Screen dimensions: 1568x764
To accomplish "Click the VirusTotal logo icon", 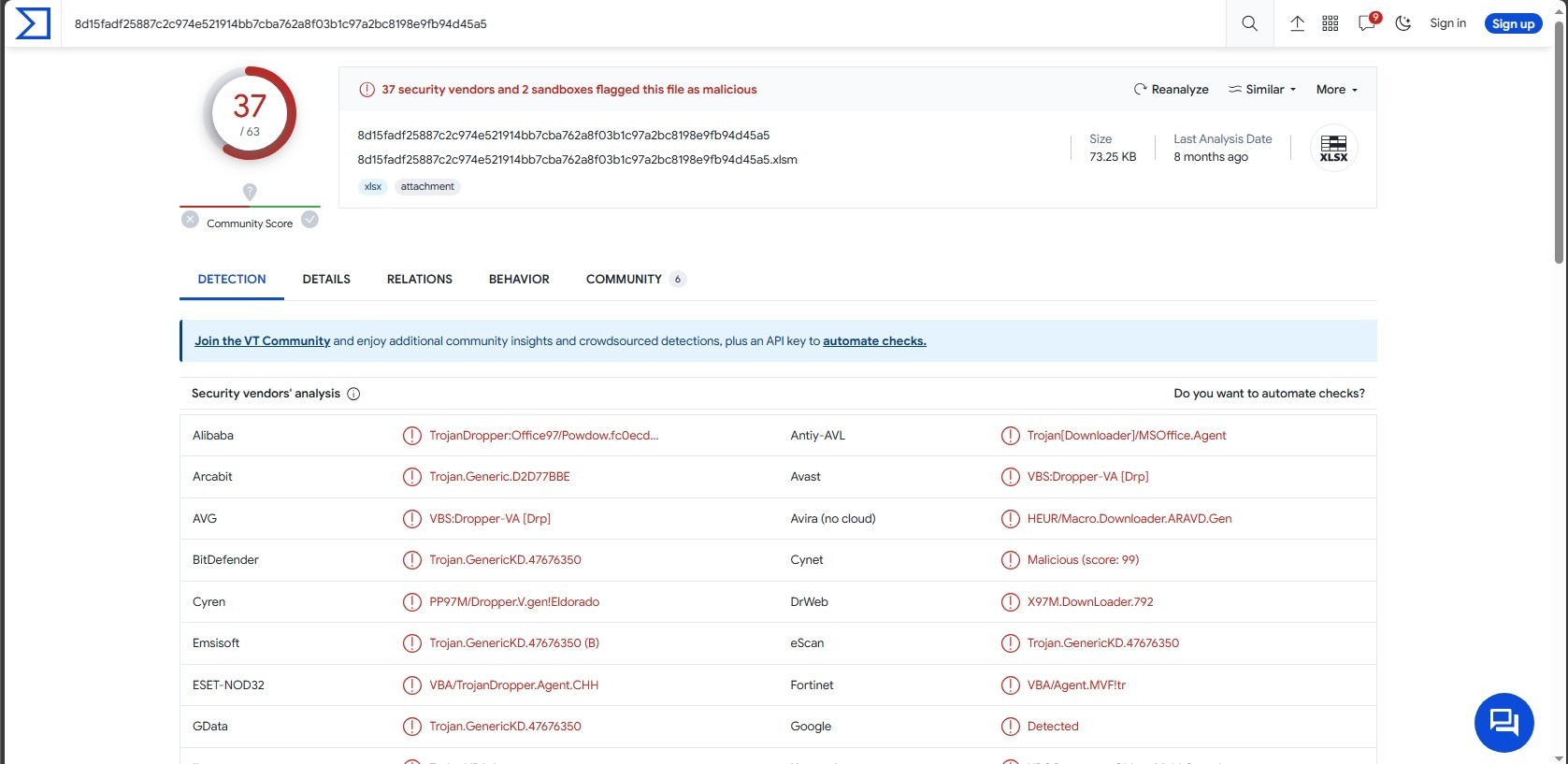I will coord(33,23).
